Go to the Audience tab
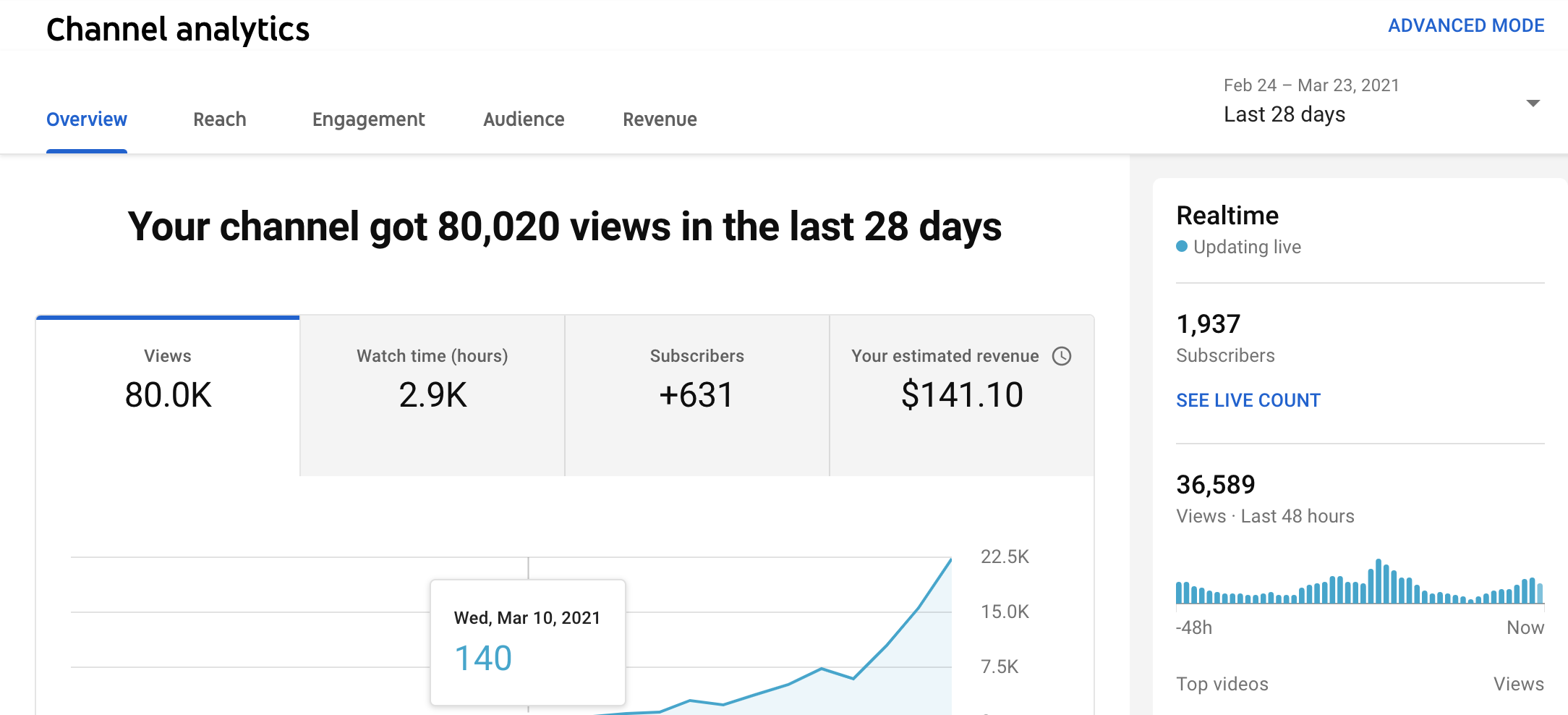Viewport: 1568px width, 715px height. [524, 119]
